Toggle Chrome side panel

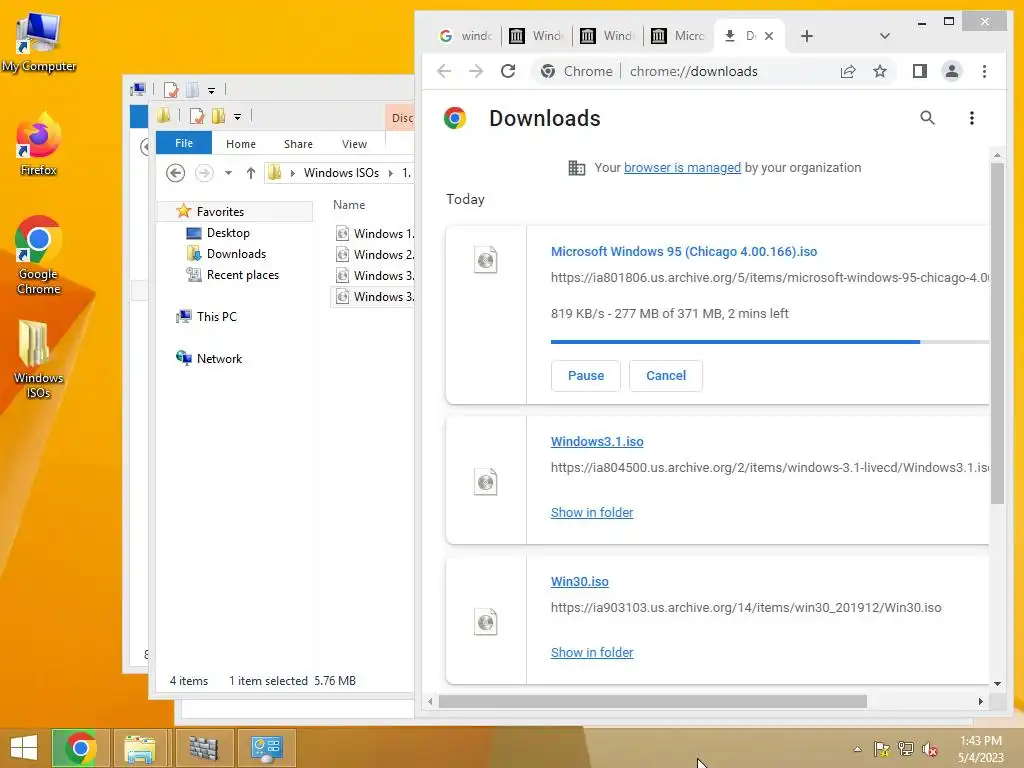[x=920, y=71]
